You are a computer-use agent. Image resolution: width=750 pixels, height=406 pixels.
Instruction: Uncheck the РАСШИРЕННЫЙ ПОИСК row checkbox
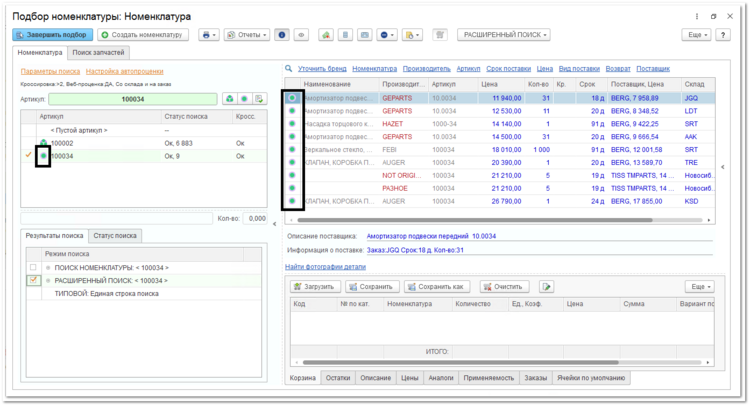pos(33,280)
